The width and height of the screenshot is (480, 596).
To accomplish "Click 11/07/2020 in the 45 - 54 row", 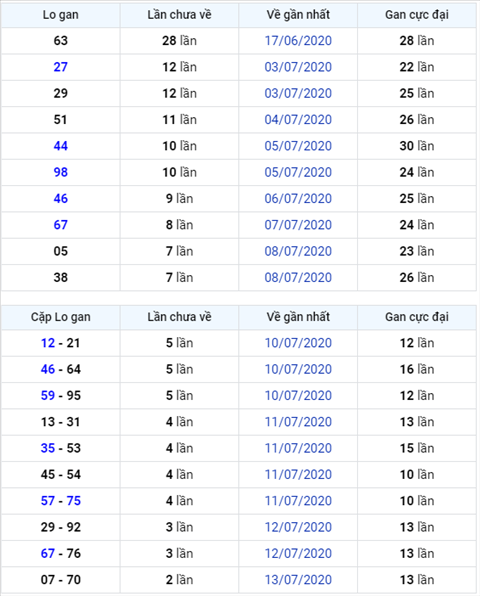I will 298,475.
